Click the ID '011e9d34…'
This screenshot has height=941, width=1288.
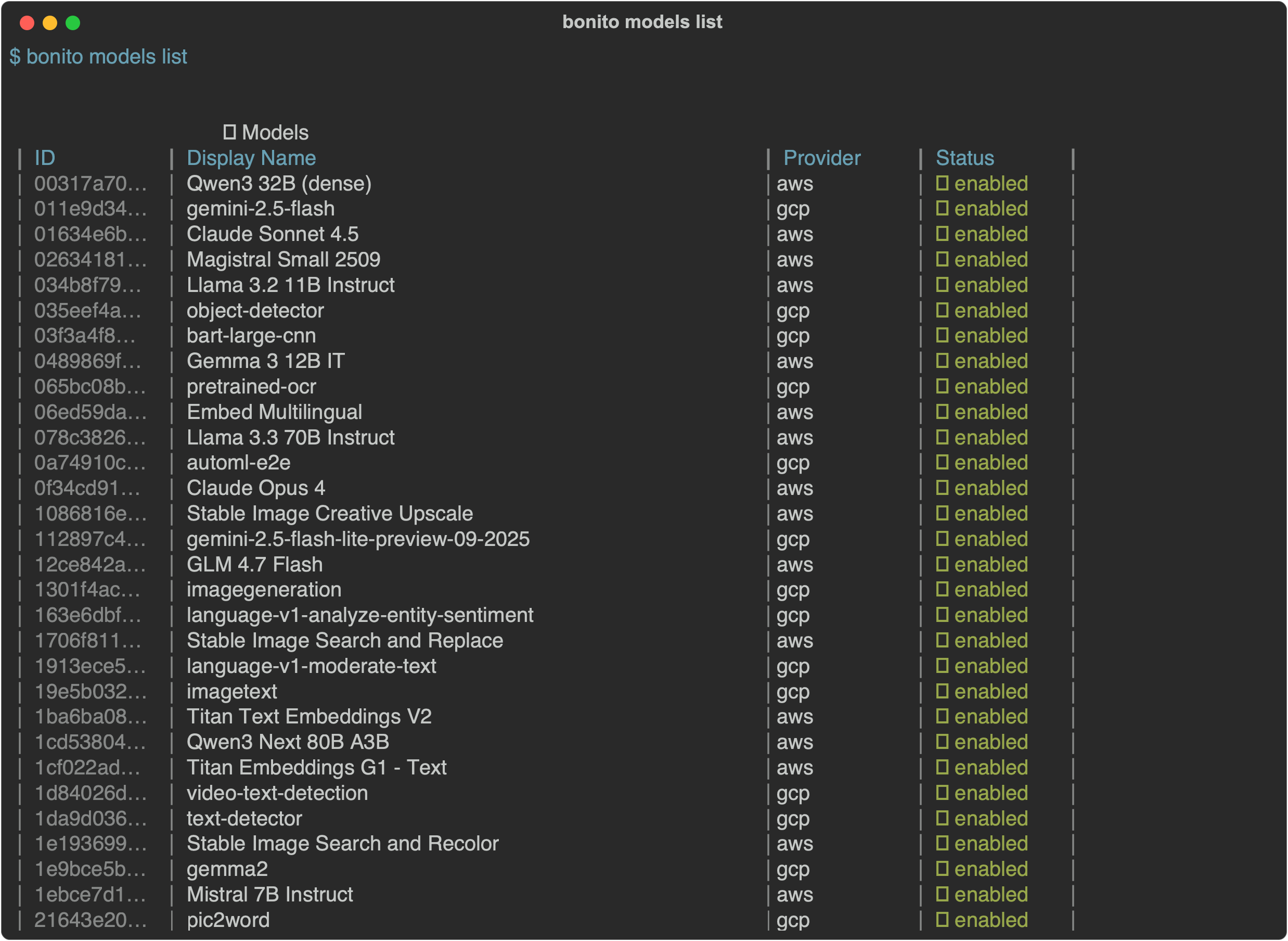tap(91, 209)
